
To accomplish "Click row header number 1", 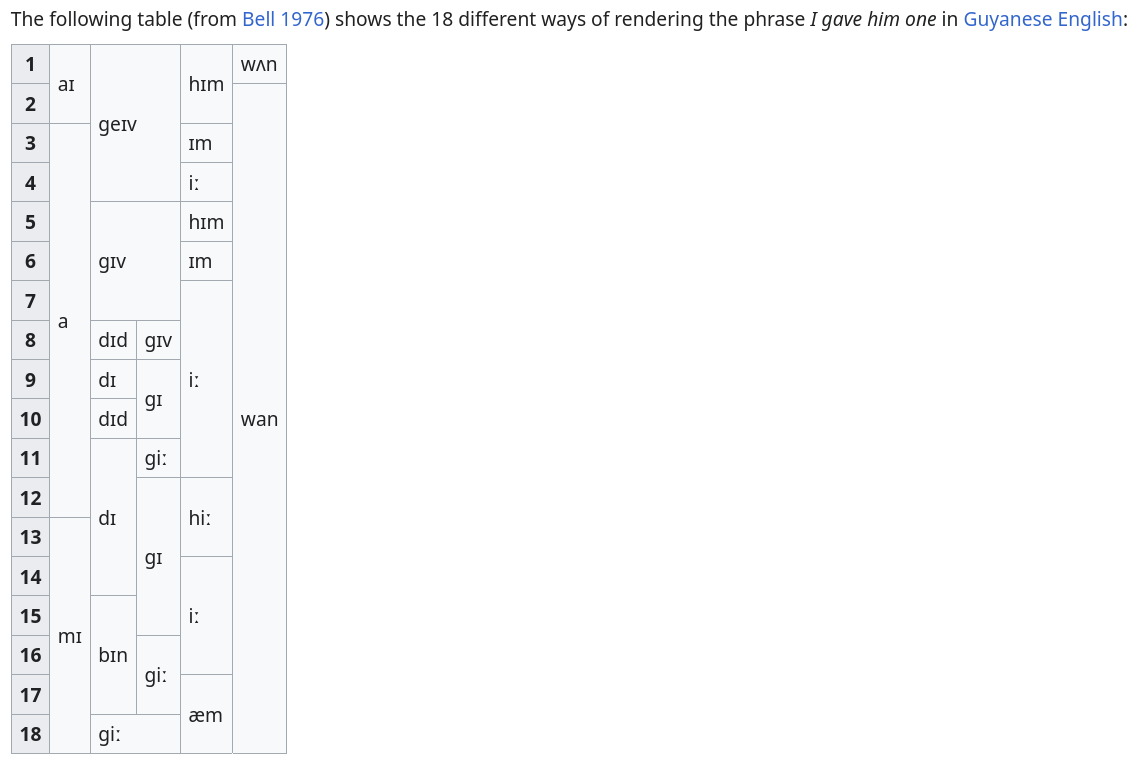I will 30,64.
